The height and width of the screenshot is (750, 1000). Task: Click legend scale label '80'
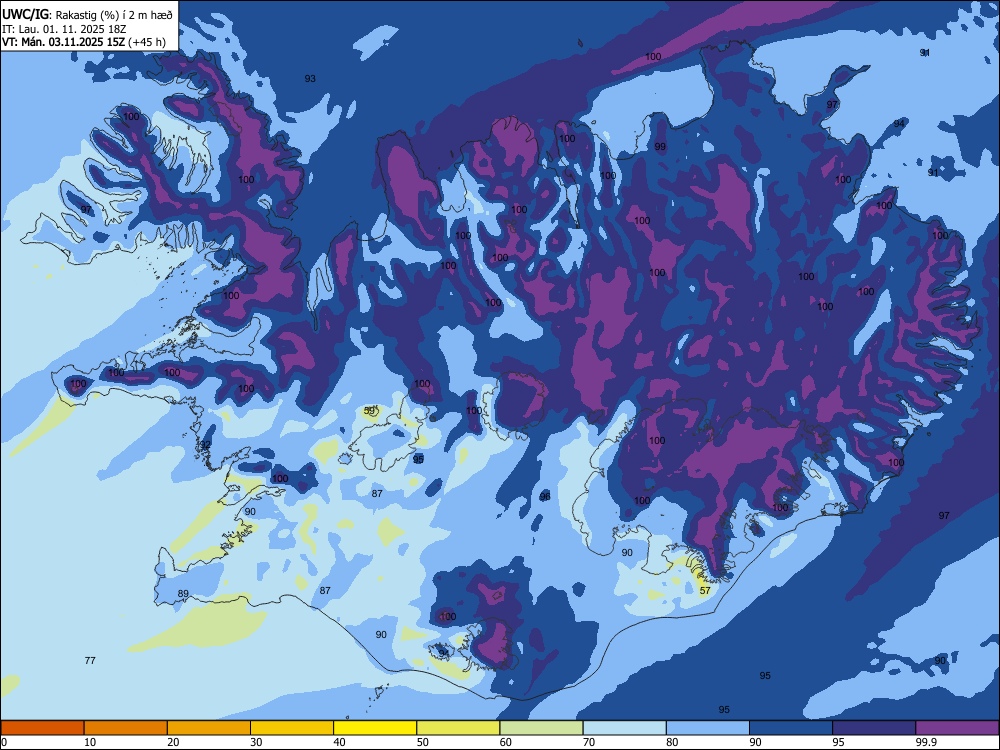pyautogui.click(x=672, y=742)
